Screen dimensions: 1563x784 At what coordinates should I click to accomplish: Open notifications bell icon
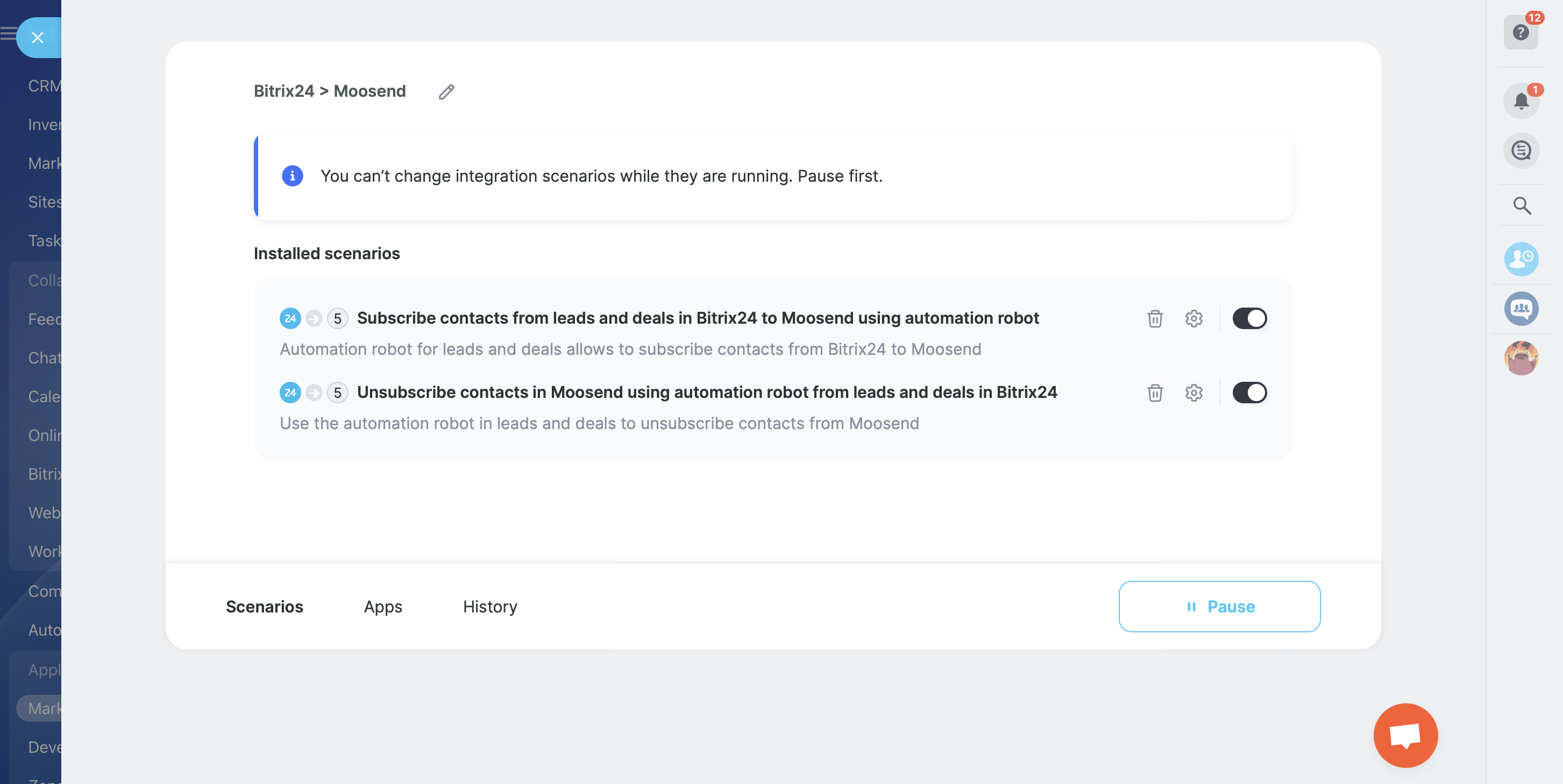1521,101
